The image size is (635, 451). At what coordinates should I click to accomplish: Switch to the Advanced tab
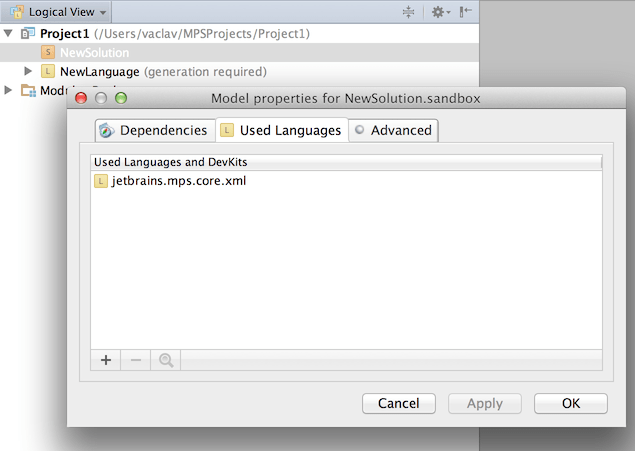[x=393, y=130]
